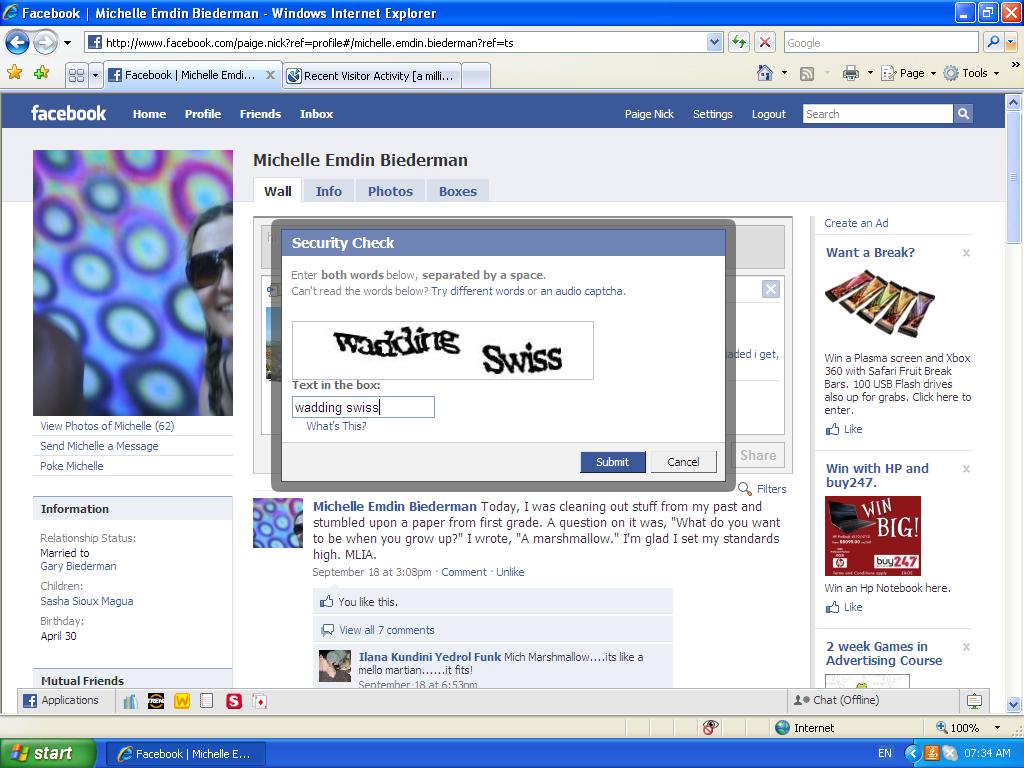The width and height of the screenshot is (1024, 768).
Task: Switch to the Photos profile tab
Action: [390, 191]
